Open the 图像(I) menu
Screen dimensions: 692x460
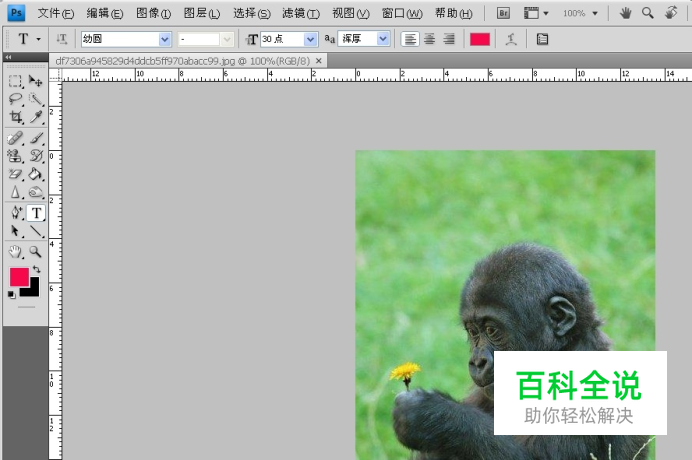click(153, 14)
